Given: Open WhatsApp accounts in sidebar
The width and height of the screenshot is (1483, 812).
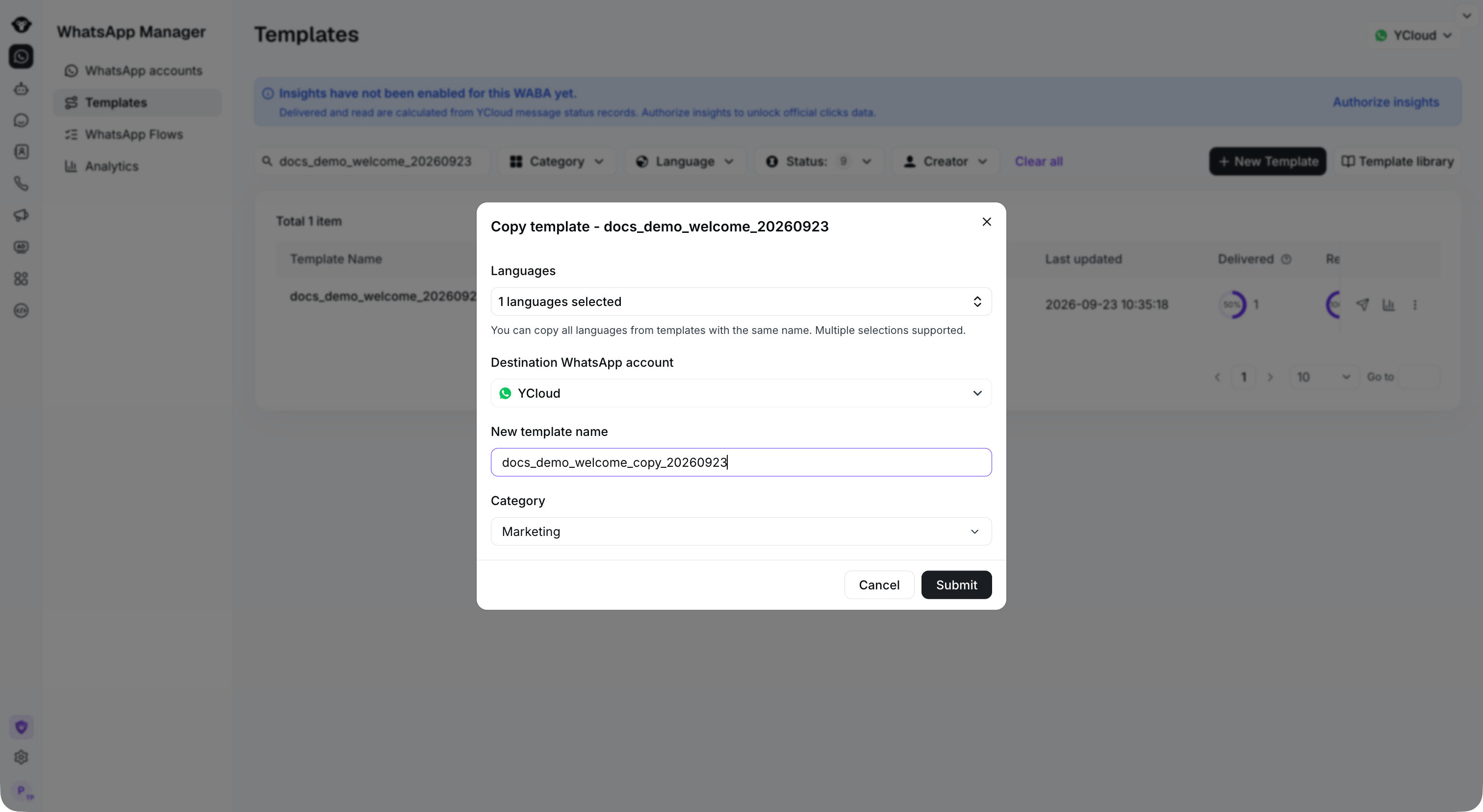Looking at the screenshot, I should 137,71.
